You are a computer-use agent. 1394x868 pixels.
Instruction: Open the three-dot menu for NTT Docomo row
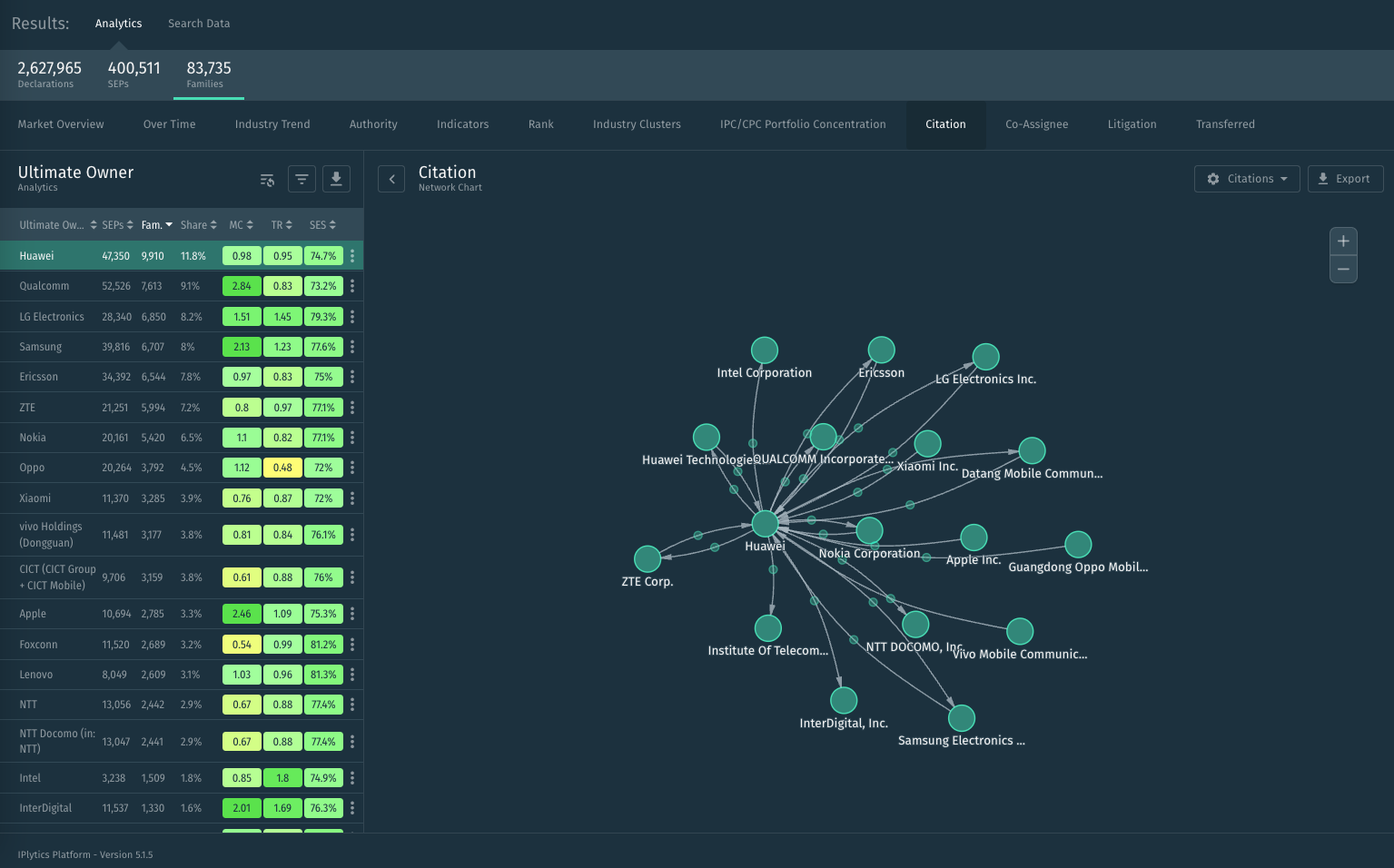click(x=352, y=742)
